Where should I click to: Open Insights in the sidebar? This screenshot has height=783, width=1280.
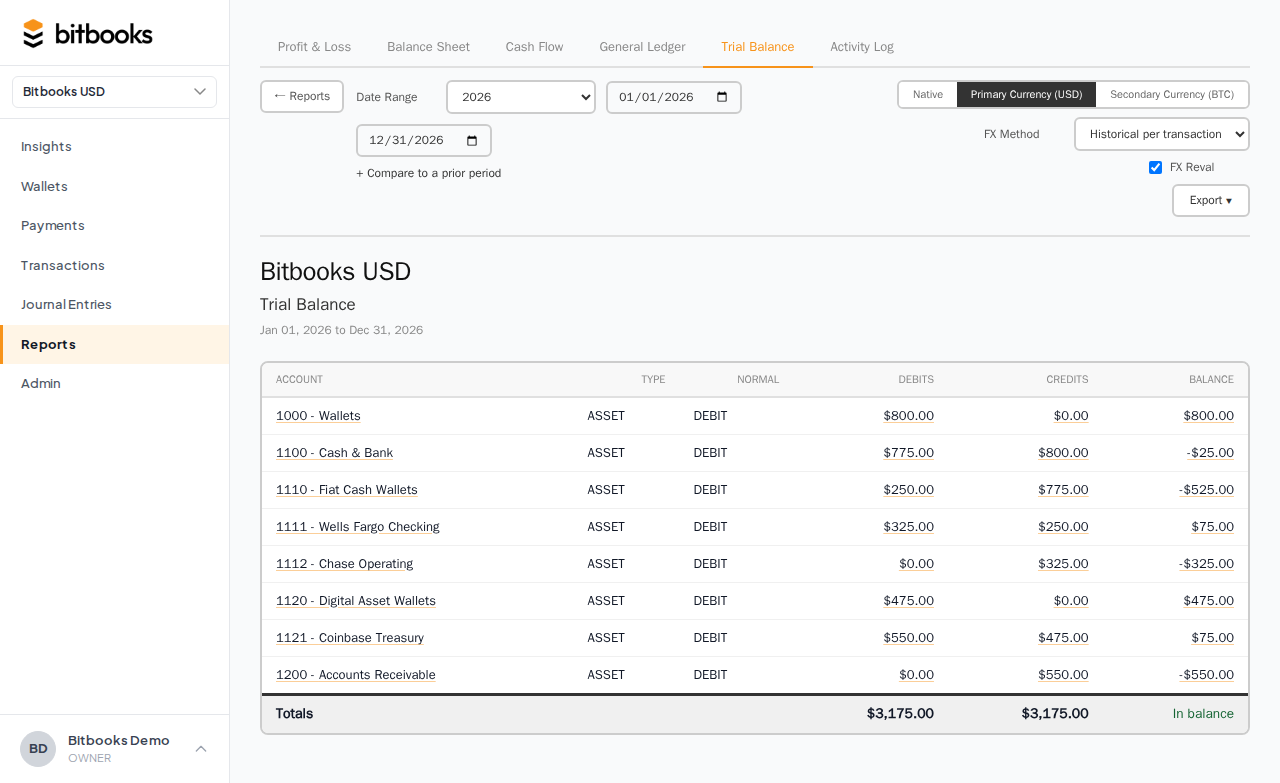[115, 147]
